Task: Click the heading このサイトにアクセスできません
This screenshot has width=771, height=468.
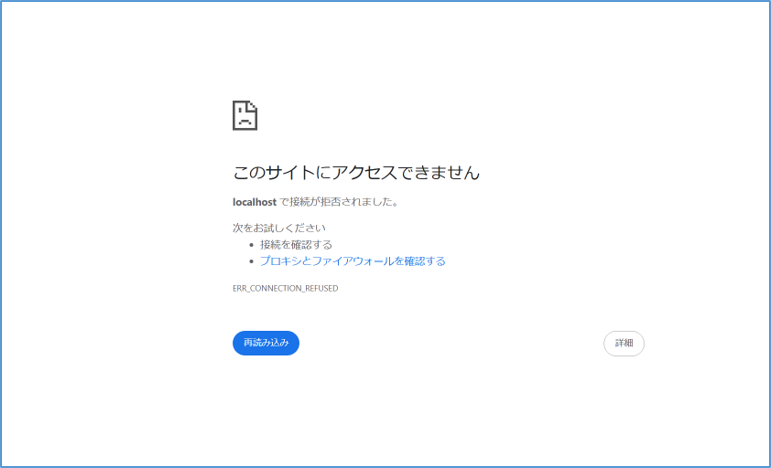Action: point(356,173)
